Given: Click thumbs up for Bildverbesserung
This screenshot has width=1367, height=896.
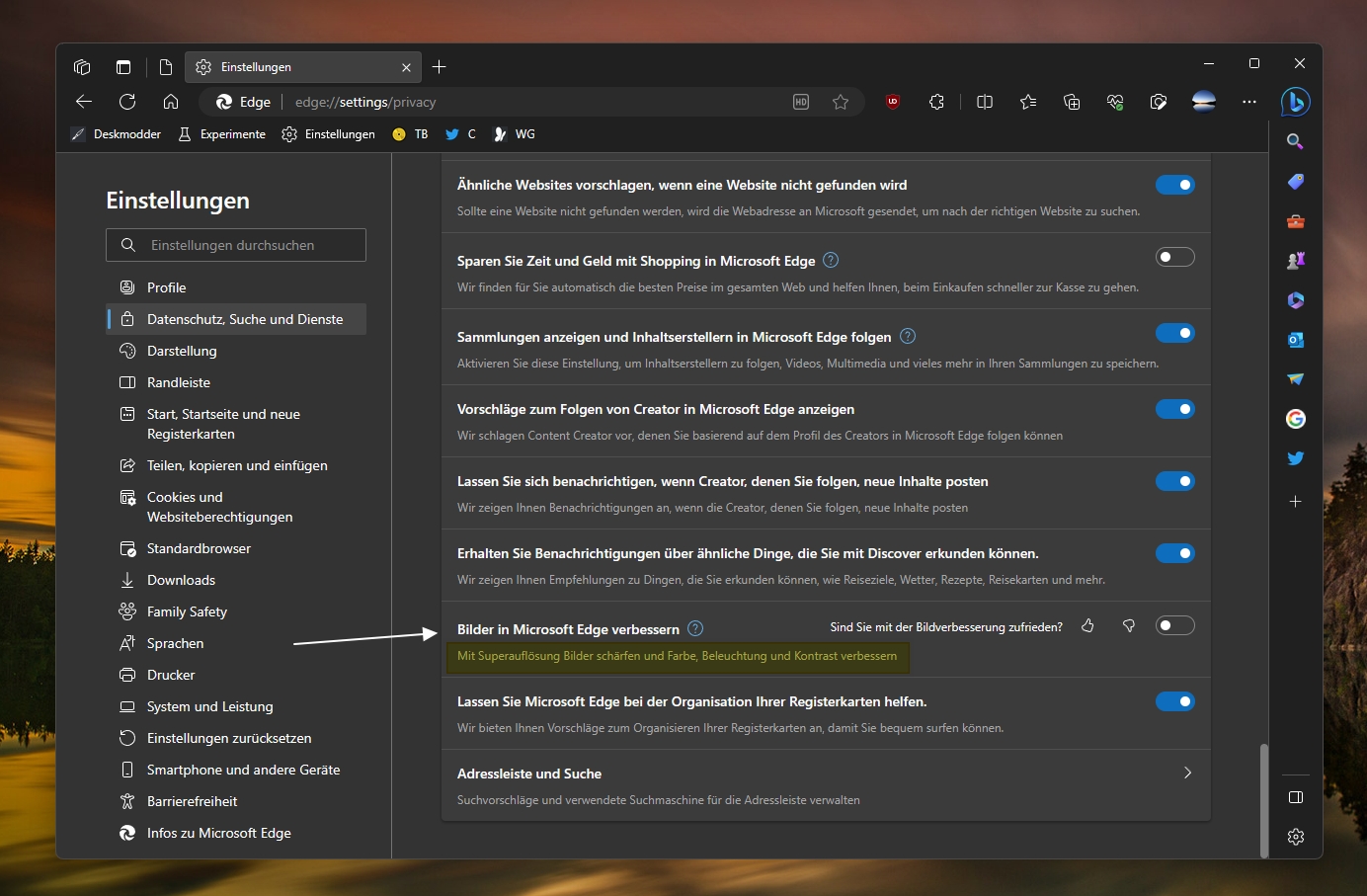Looking at the screenshot, I should coord(1087,626).
